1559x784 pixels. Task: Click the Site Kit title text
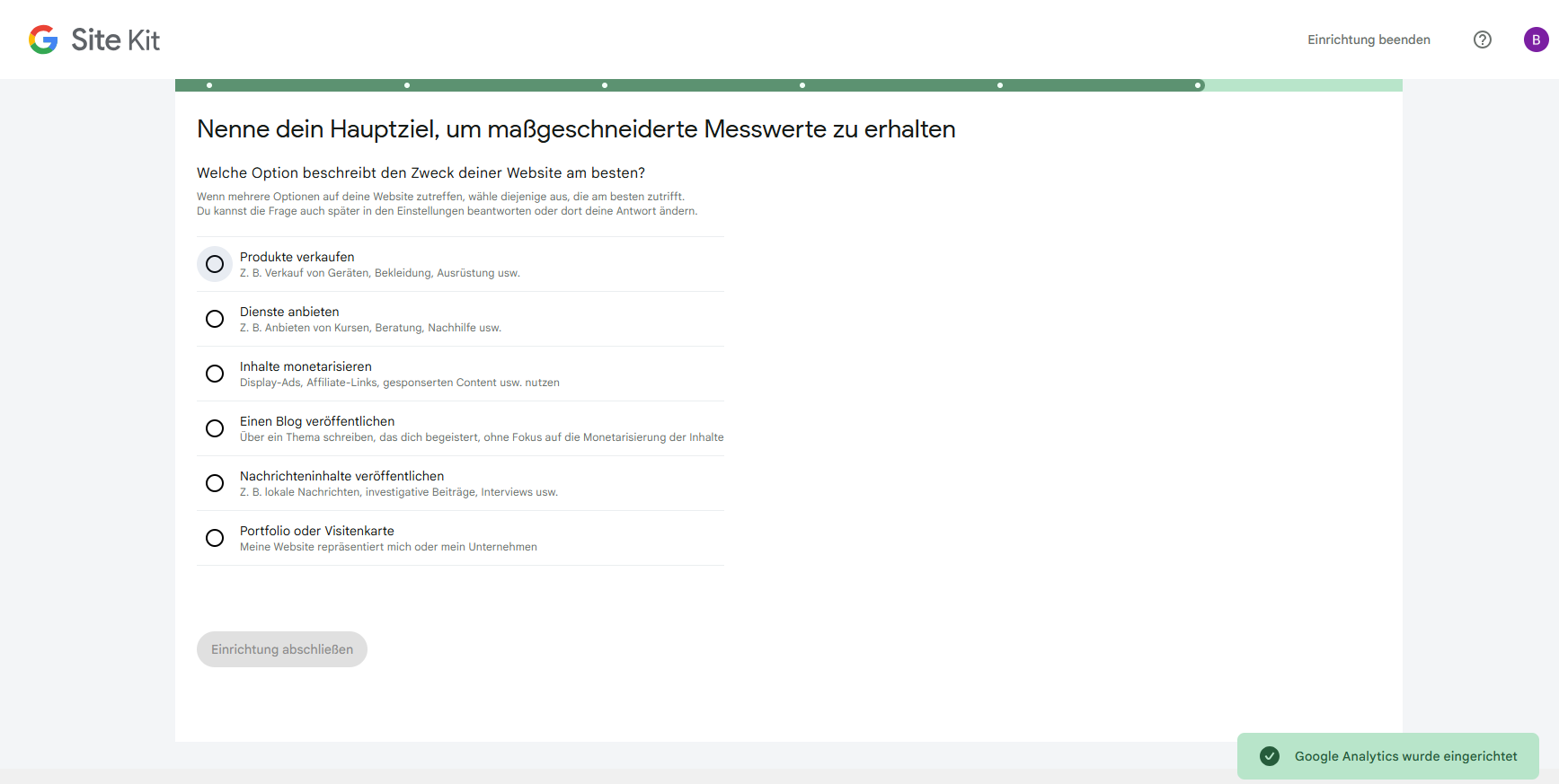[115, 40]
